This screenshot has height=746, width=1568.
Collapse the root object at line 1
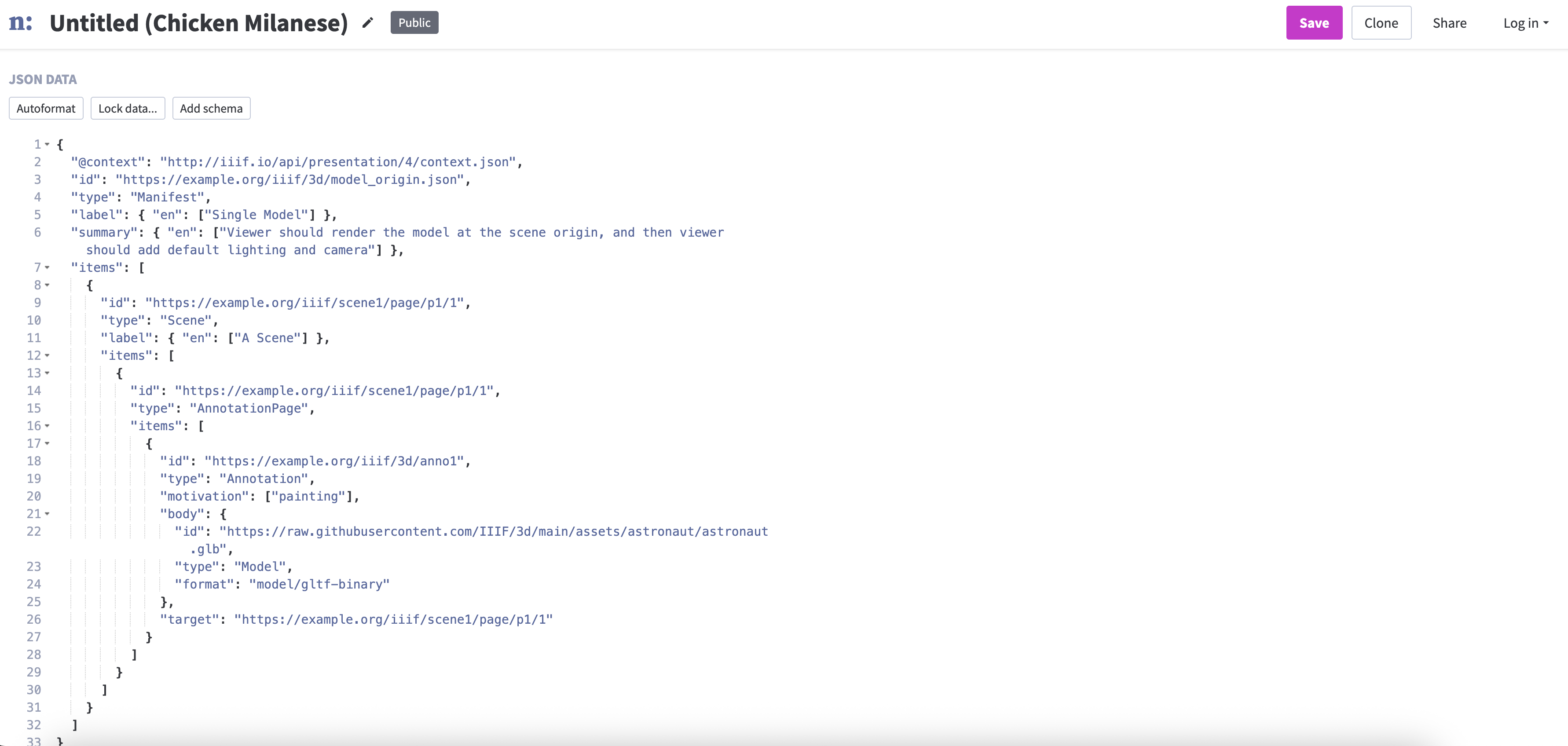click(48, 145)
